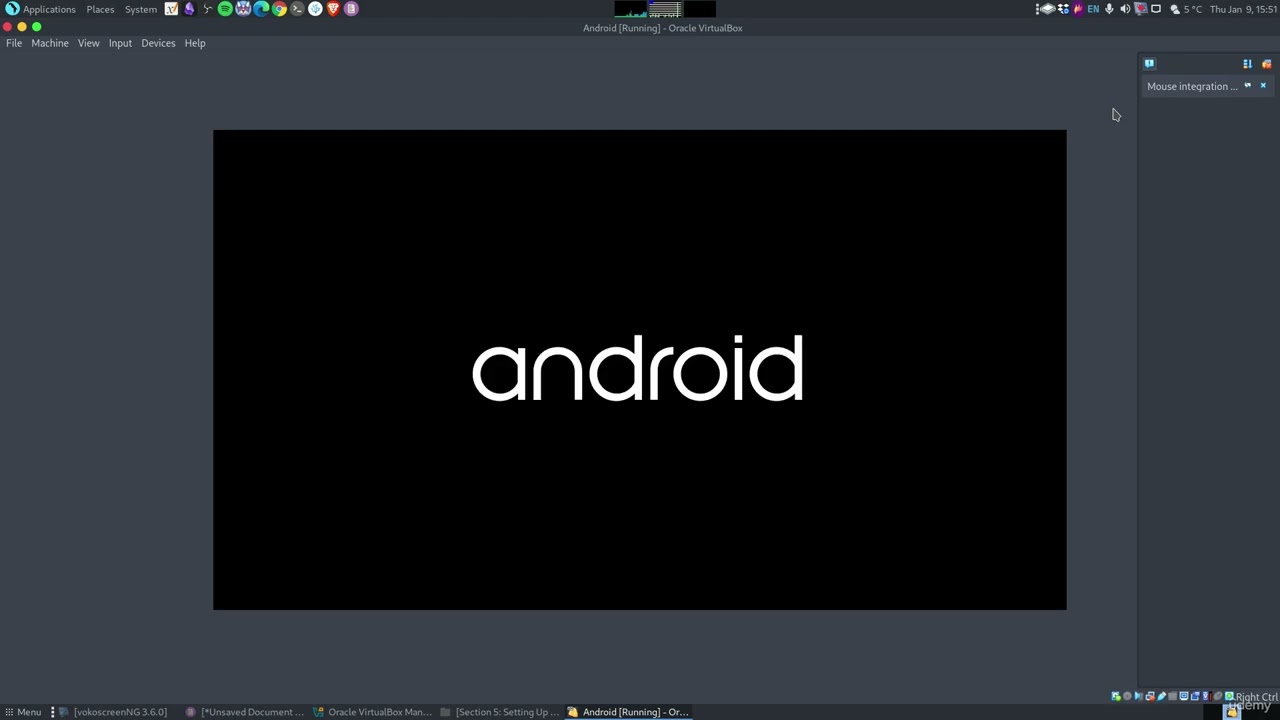Open the weather applet showing 5 °C
Image resolution: width=1280 pixels, height=720 pixels.
pos(1186,9)
